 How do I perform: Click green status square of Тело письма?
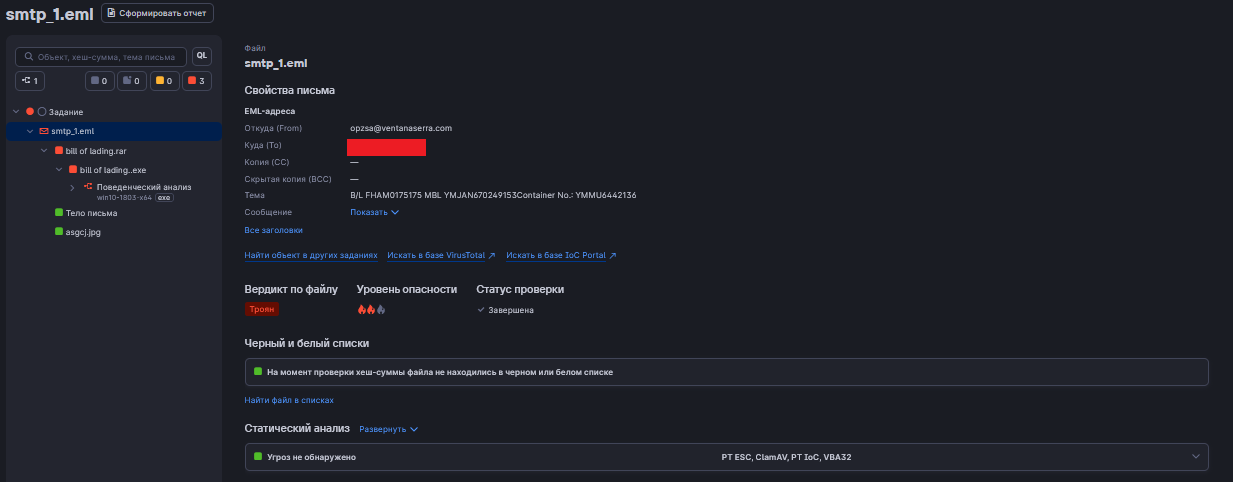[x=59, y=213]
